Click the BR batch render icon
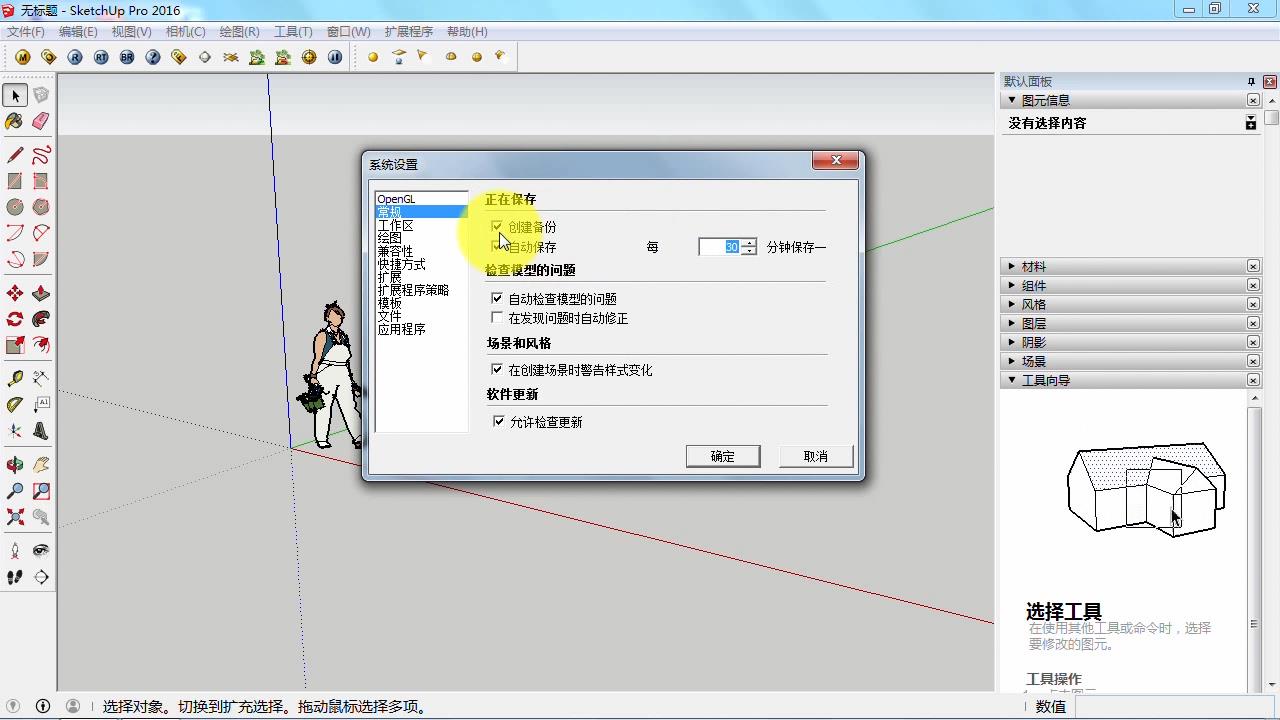 [127, 57]
